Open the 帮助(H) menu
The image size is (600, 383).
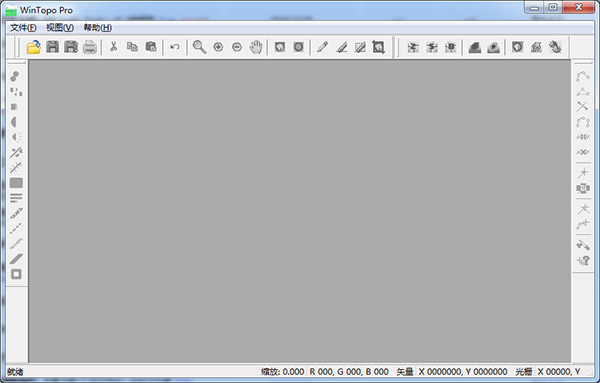click(98, 28)
